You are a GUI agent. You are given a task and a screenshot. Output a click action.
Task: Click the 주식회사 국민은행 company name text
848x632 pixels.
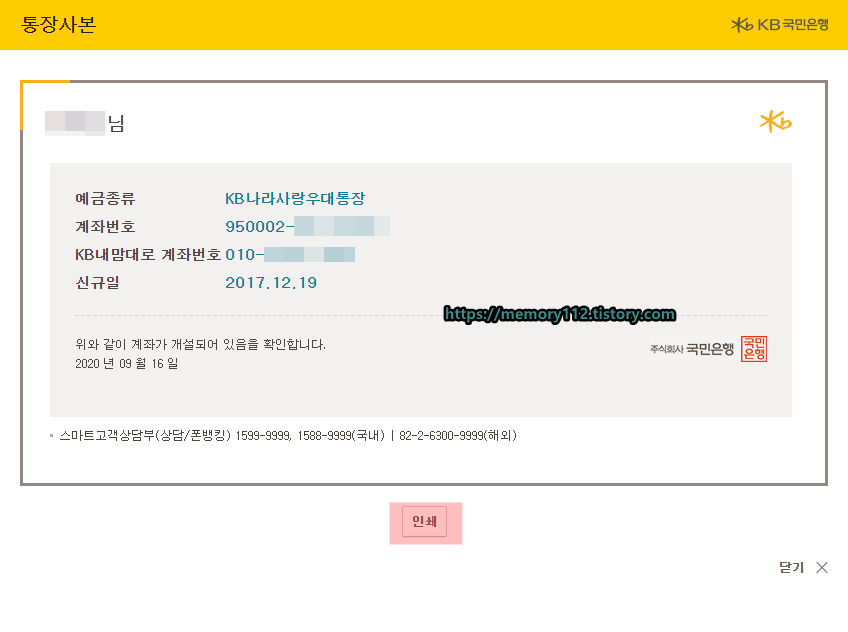pos(692,349)
